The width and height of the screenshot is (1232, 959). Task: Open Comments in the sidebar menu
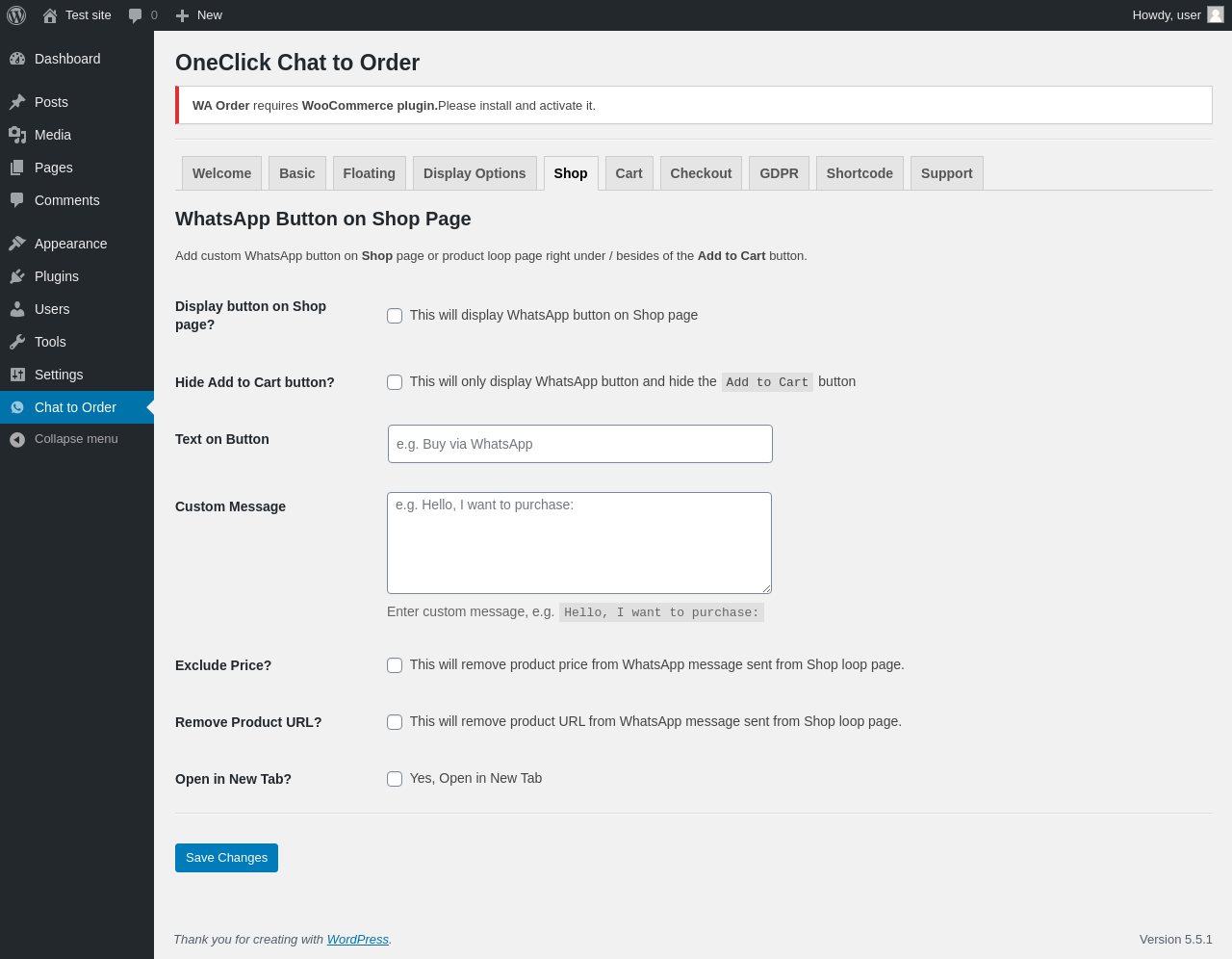coord(77,200)
